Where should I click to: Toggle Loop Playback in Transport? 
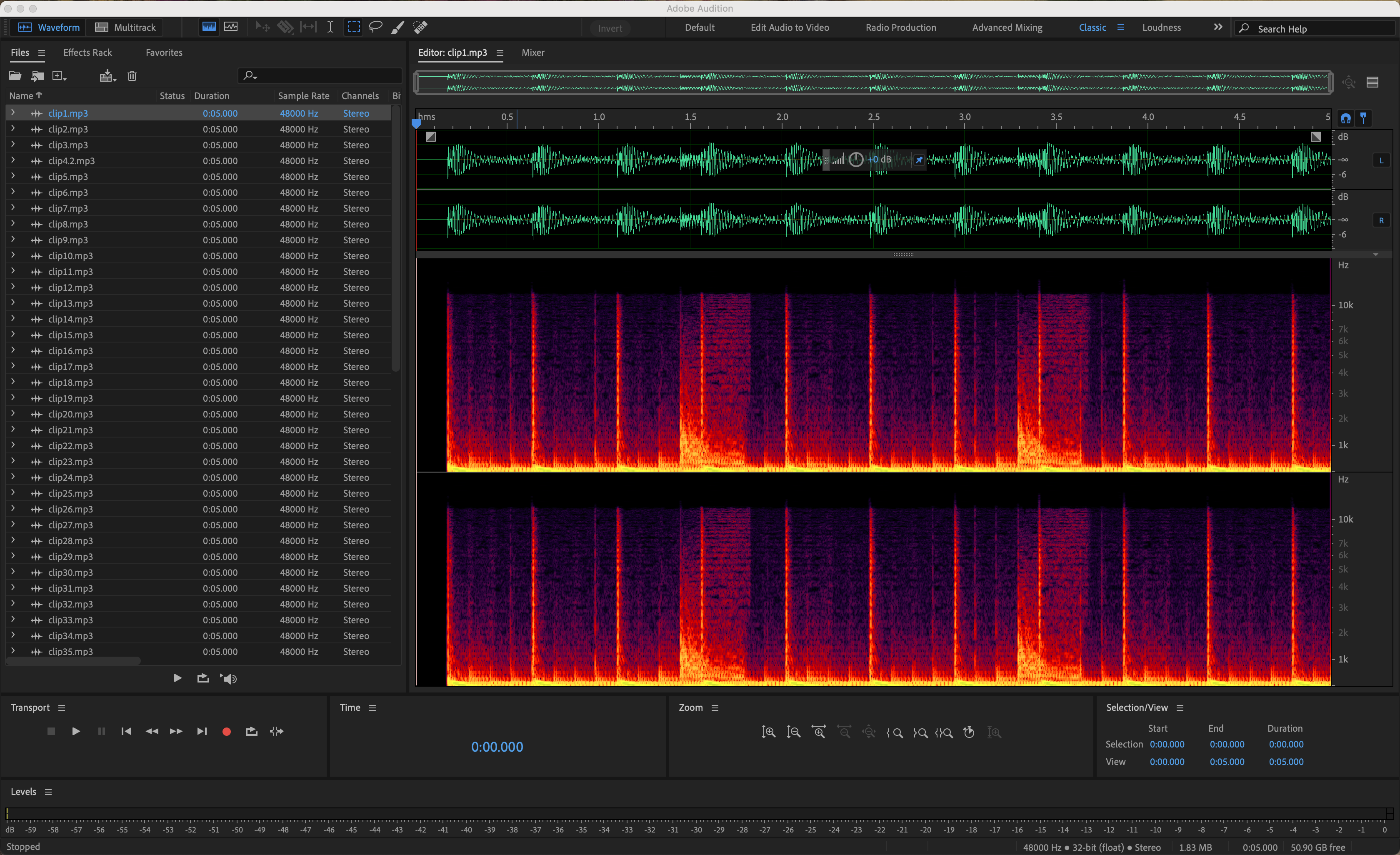coord(251,731)
